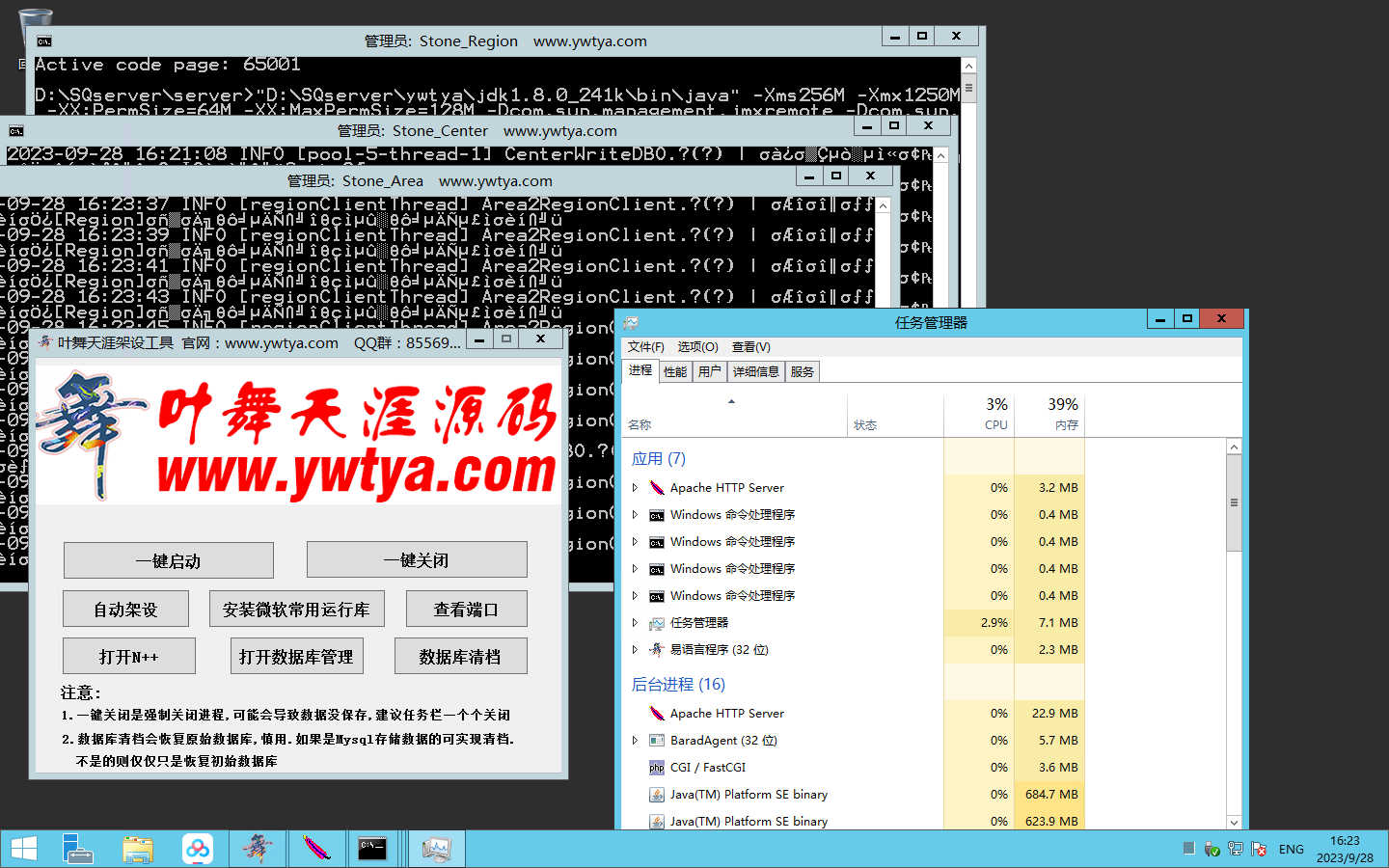The image size is (1389, 868).
Task: Click the 叶舞天涯架设工具 window title icon
Action: (x=45, y=341)
